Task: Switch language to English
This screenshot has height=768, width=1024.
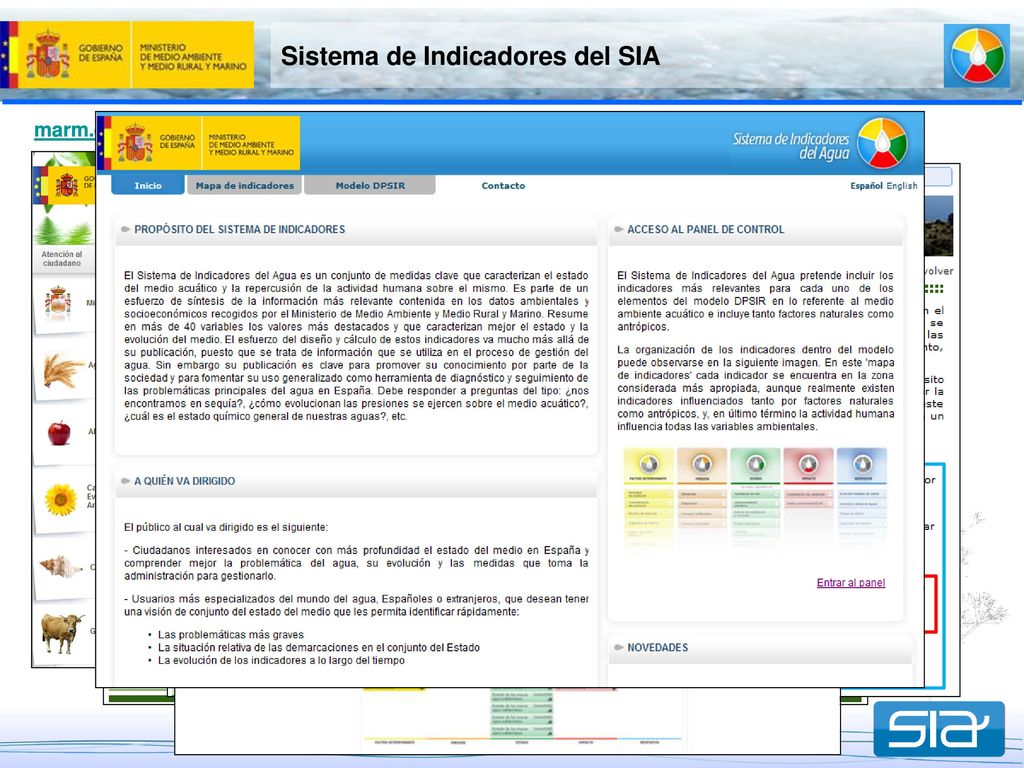Action: pyautogui.click(x=902, y=185)
